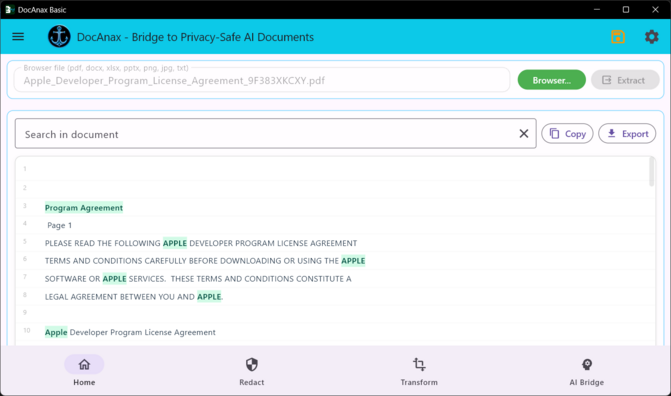Click the DocAnax Basic title bar icon

pyautogui.click(x=9, y=9)
